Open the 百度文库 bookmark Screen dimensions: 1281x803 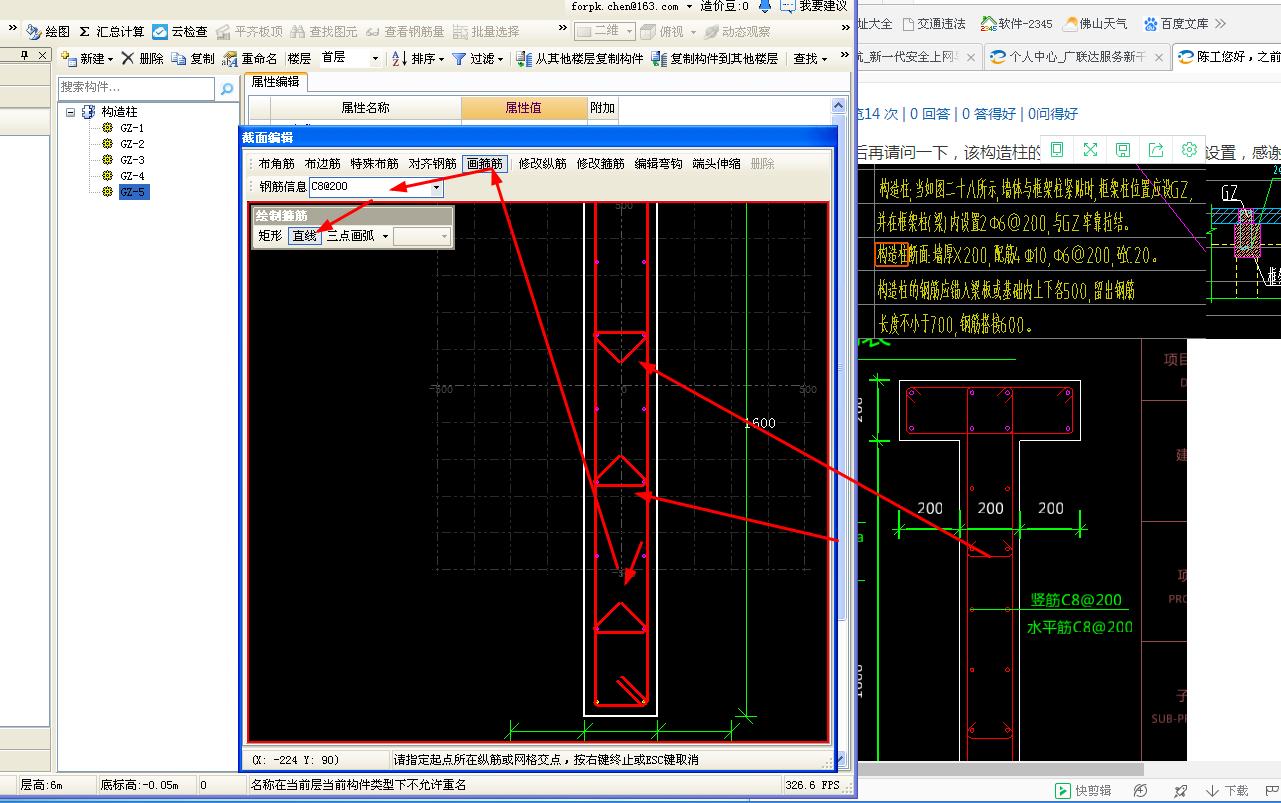pyautogui.click(x=1176, y=24)
